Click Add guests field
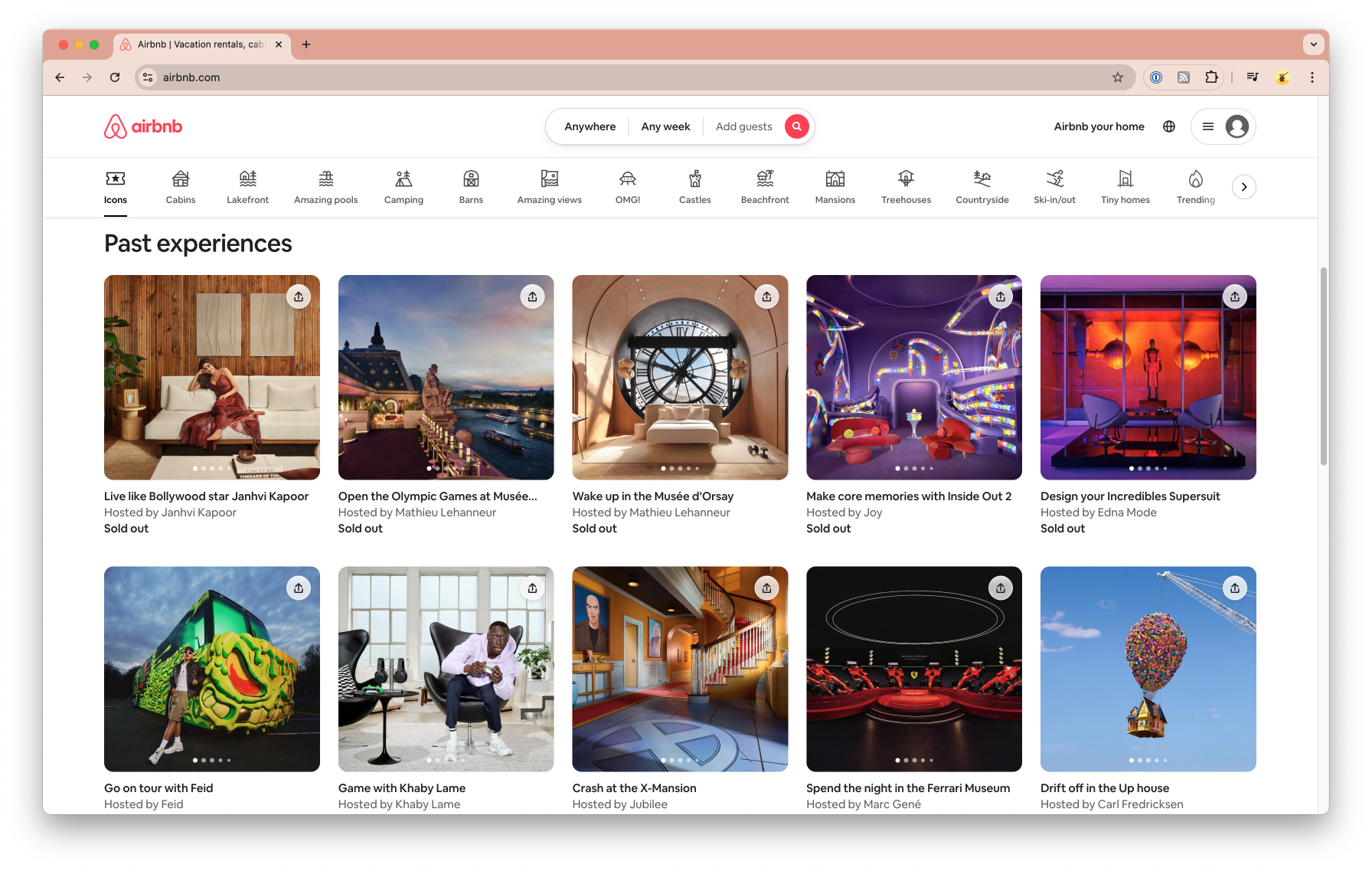The image size is (1372, 871). [743, 126]
